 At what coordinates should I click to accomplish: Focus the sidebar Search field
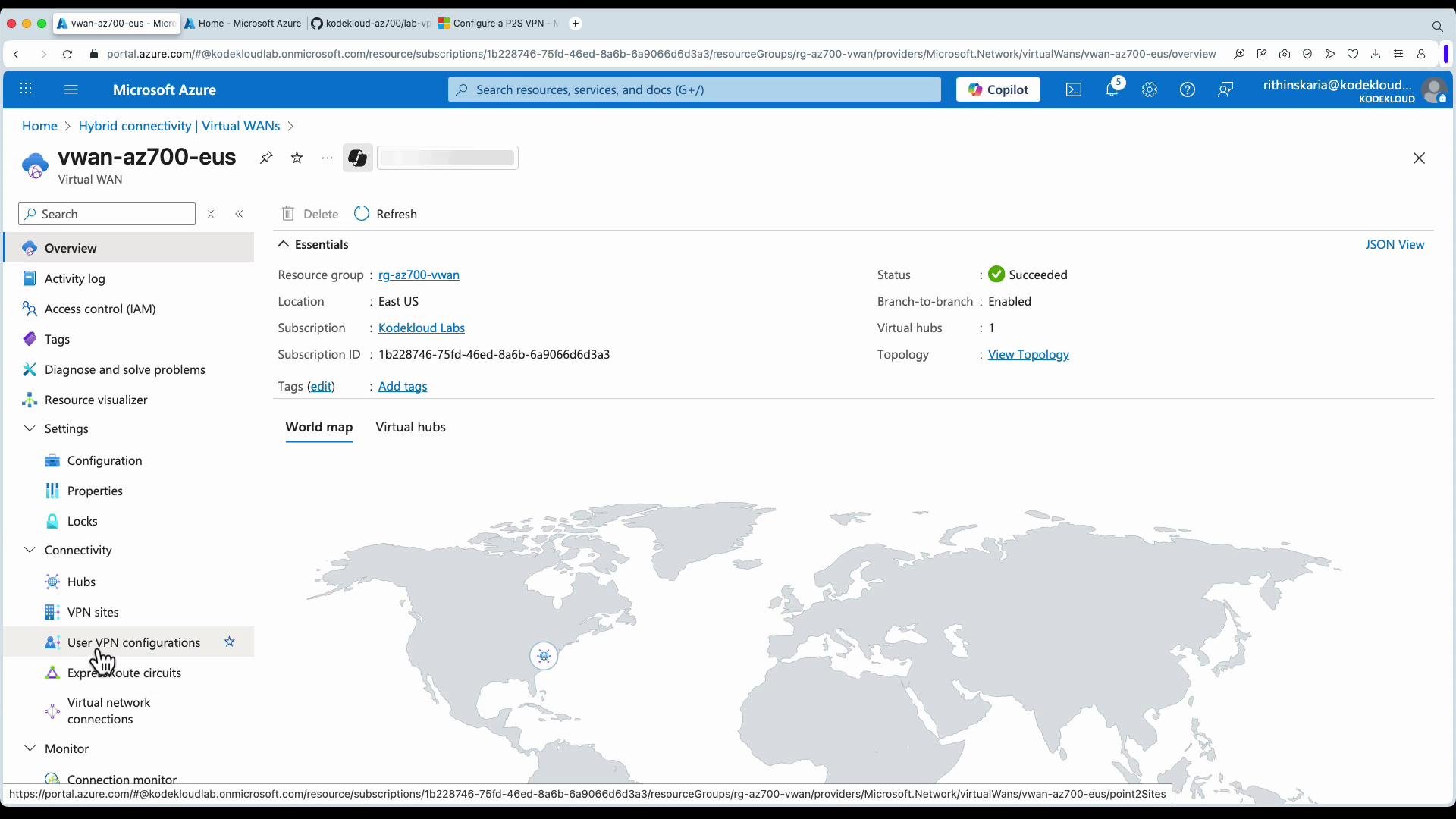tap(107, 214)
